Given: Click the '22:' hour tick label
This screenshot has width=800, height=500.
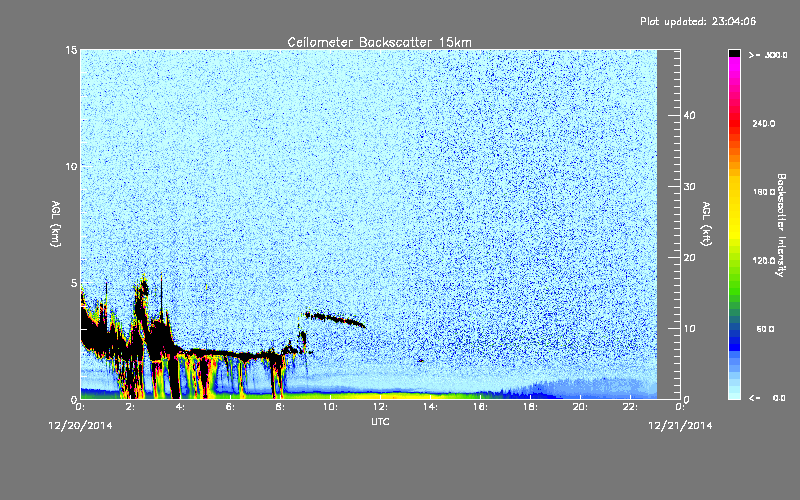Looking at the screenshot, I should tap(630, 407).
